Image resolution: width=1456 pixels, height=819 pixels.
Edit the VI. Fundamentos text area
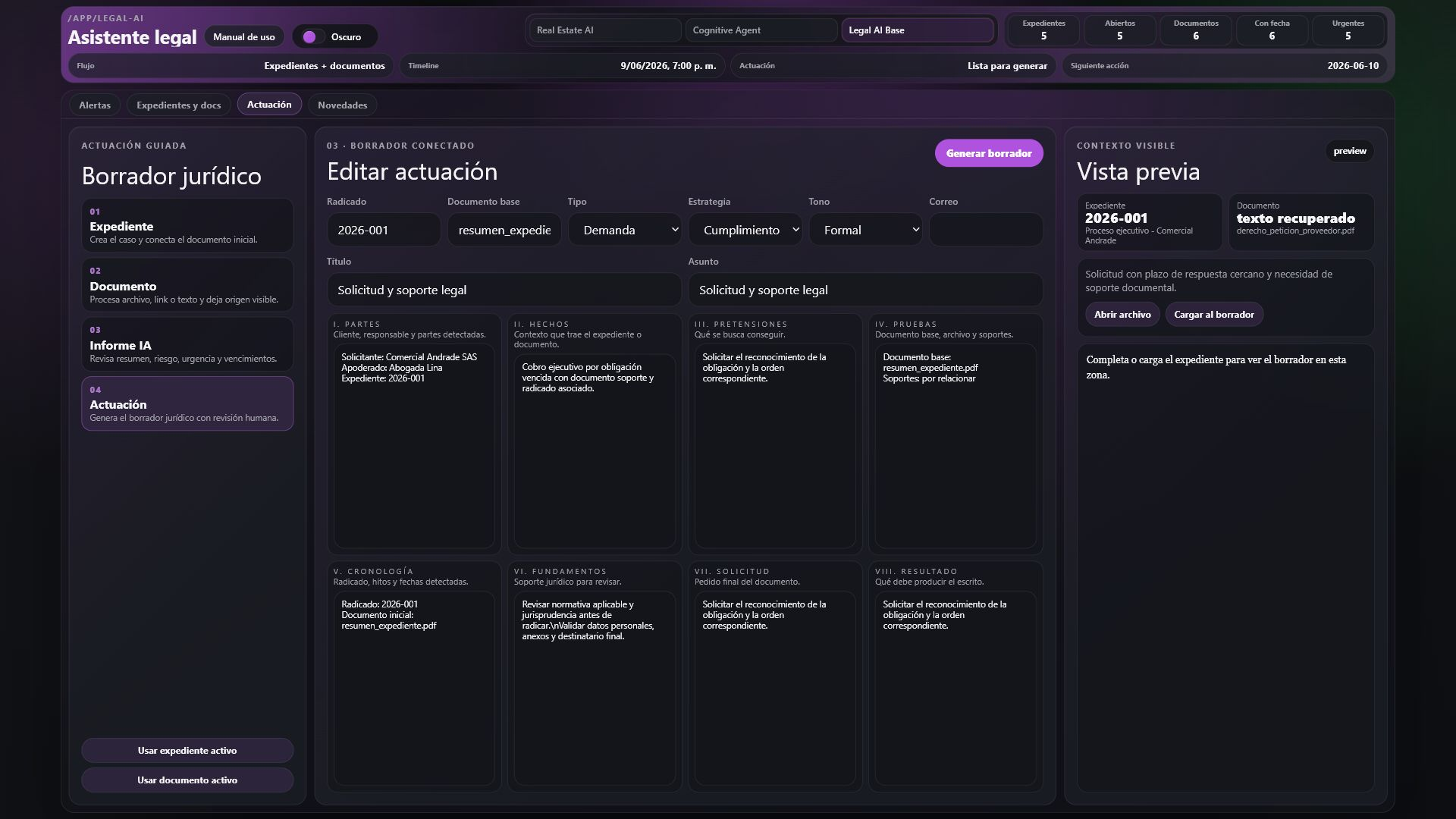595,689
